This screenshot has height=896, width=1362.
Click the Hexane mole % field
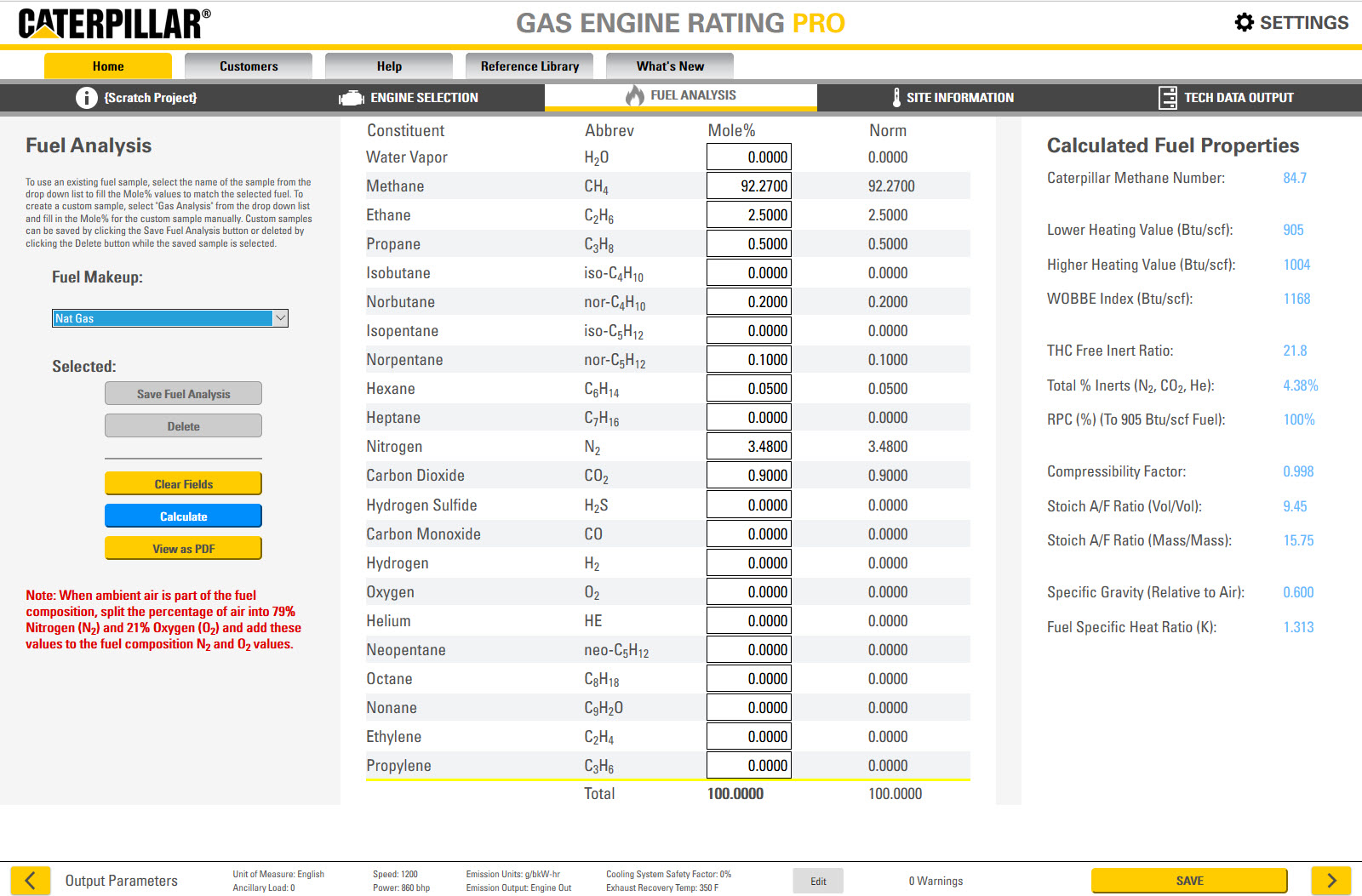[x=749, y=389]
